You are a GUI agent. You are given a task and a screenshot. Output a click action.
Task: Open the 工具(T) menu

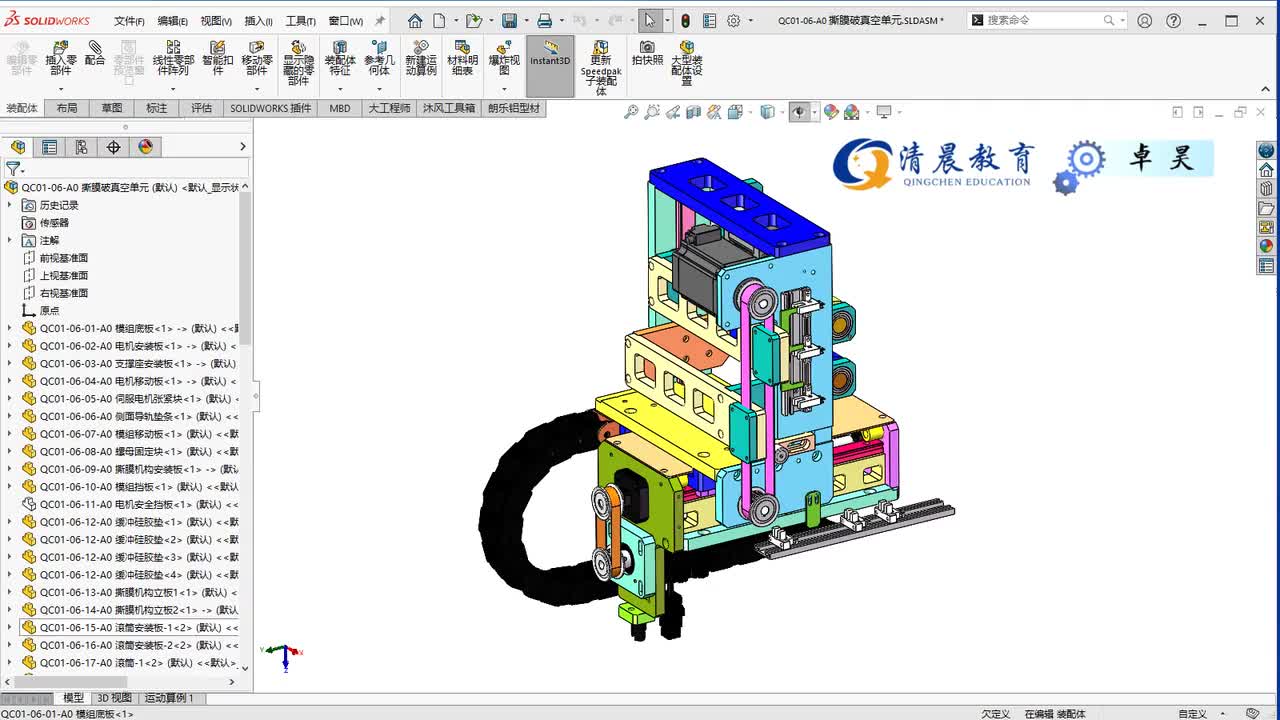pos(301,21)
